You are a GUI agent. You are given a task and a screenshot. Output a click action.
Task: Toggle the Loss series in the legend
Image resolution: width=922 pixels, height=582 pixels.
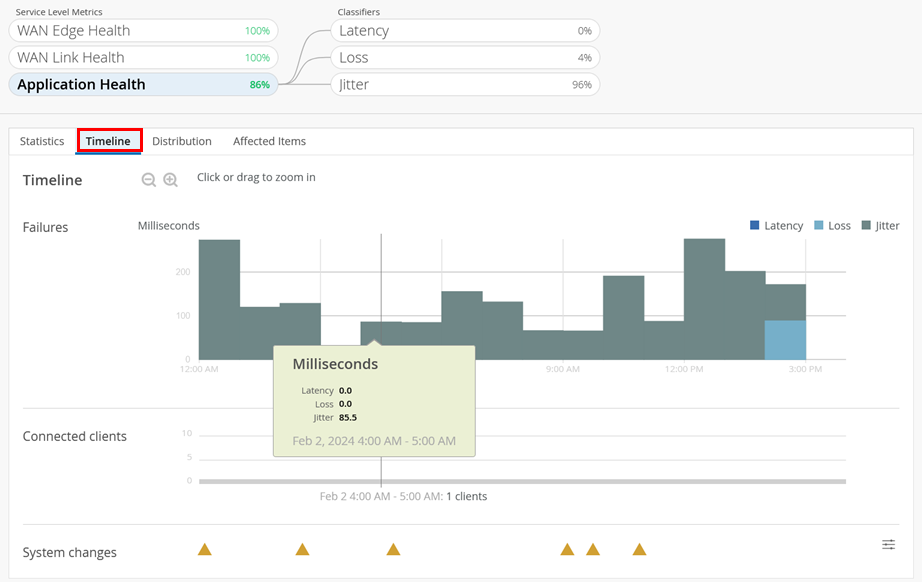pyautogui.click(x=832, y=225)
